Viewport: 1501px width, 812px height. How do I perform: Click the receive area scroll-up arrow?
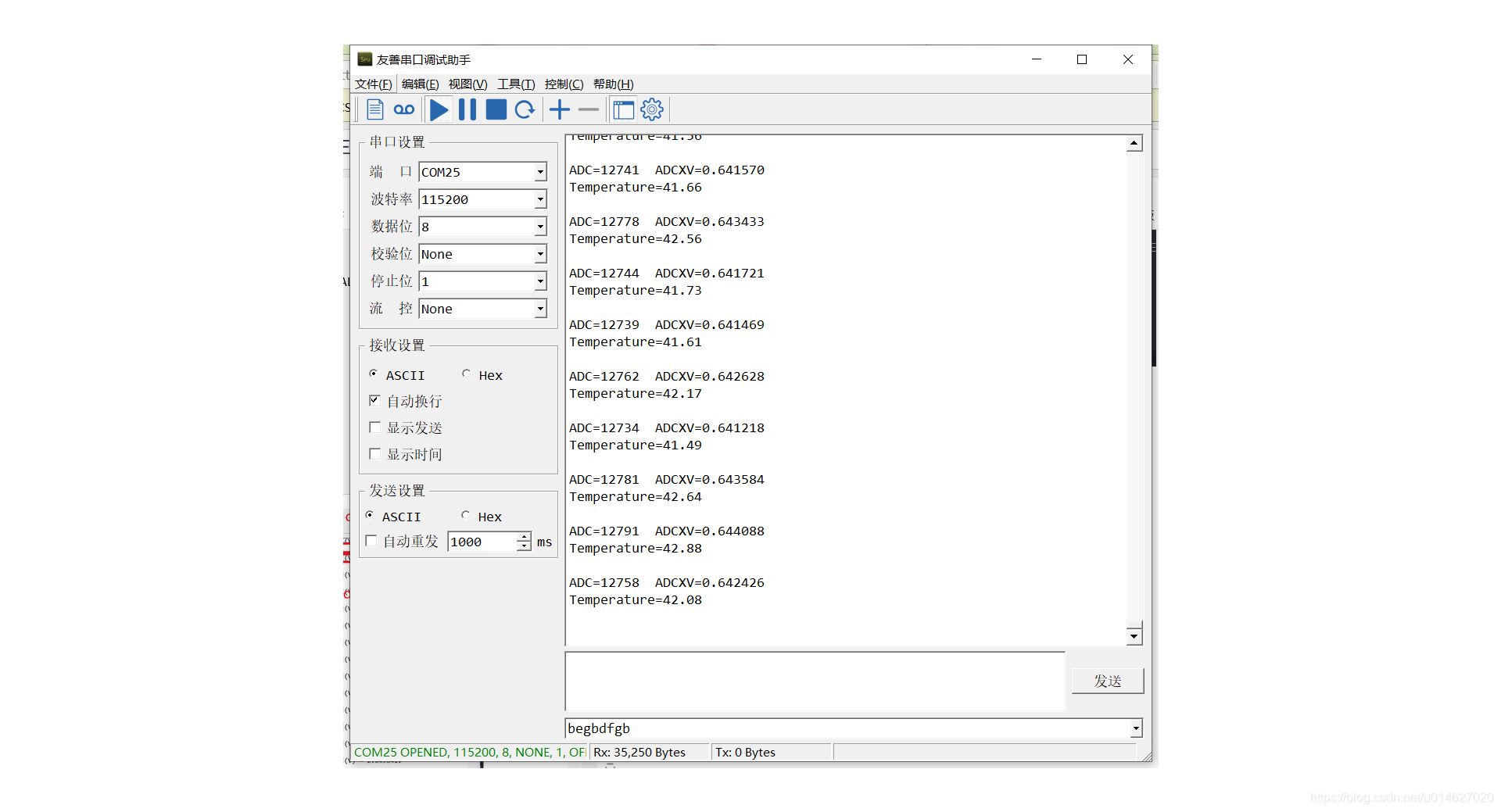(1134, 144)
